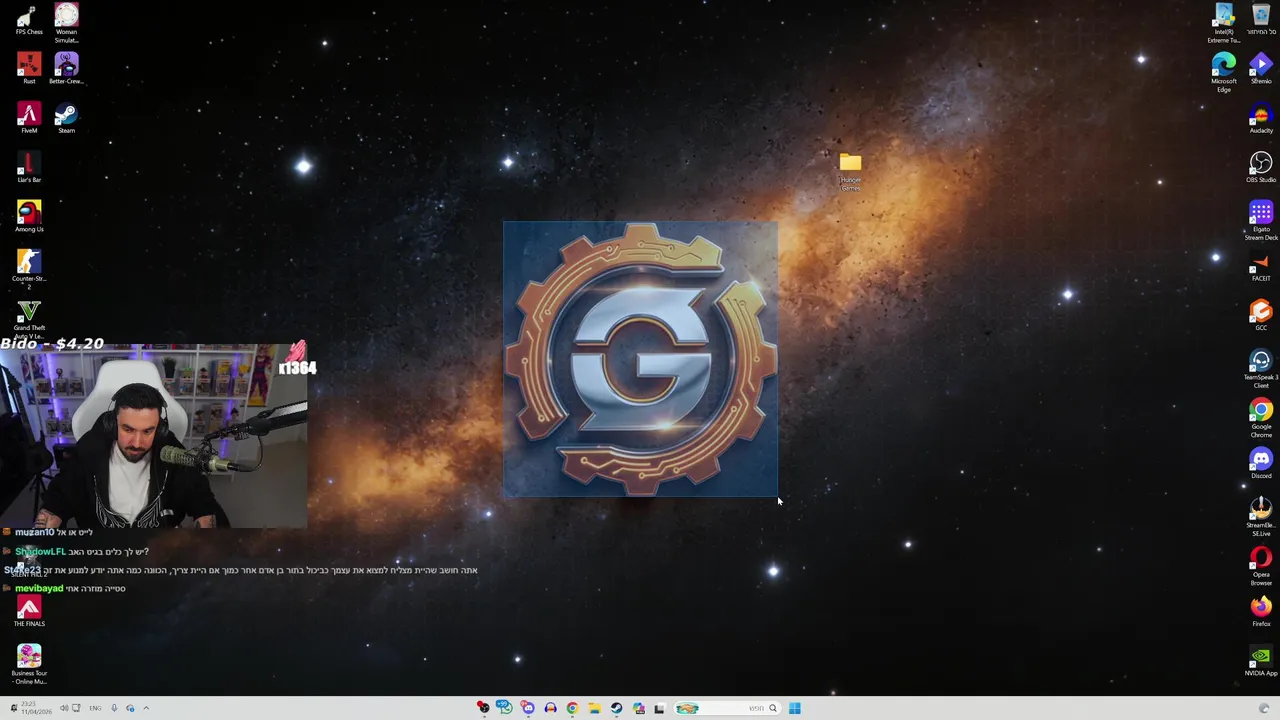Open the FPS Chess desktop shortcut
This screenshot has height=720, width=1280.
point(29,19)
